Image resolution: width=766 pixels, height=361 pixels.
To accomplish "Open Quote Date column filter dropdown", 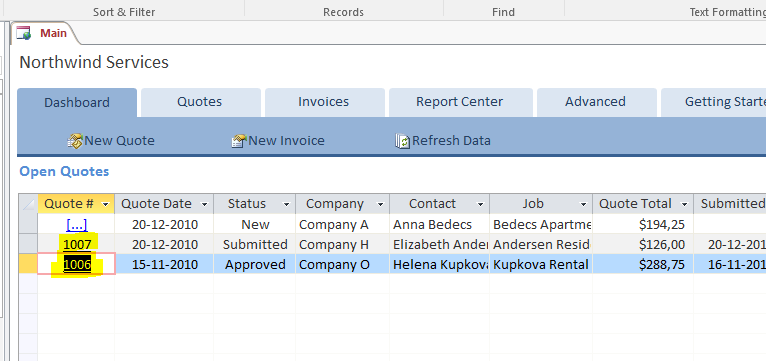I will [x=204, y=204].
